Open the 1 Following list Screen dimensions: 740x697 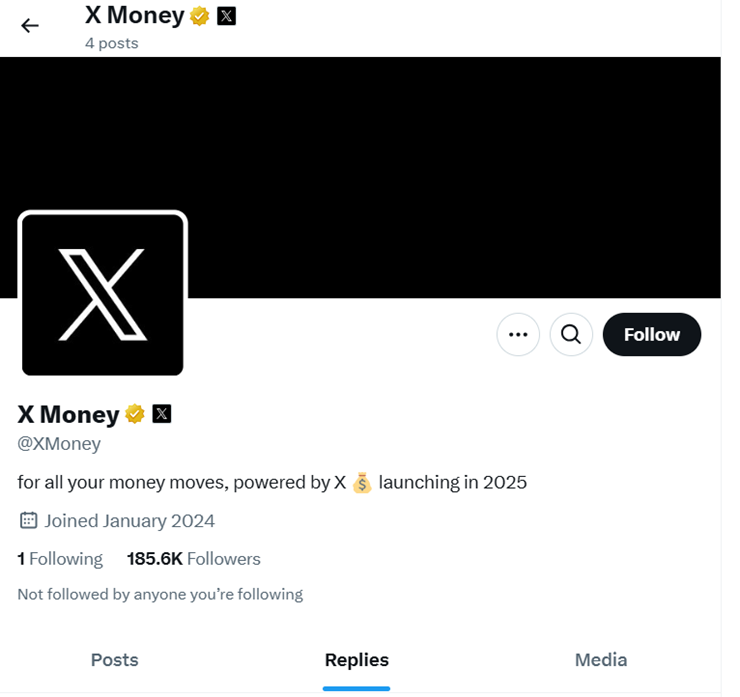tap(60, 559)
